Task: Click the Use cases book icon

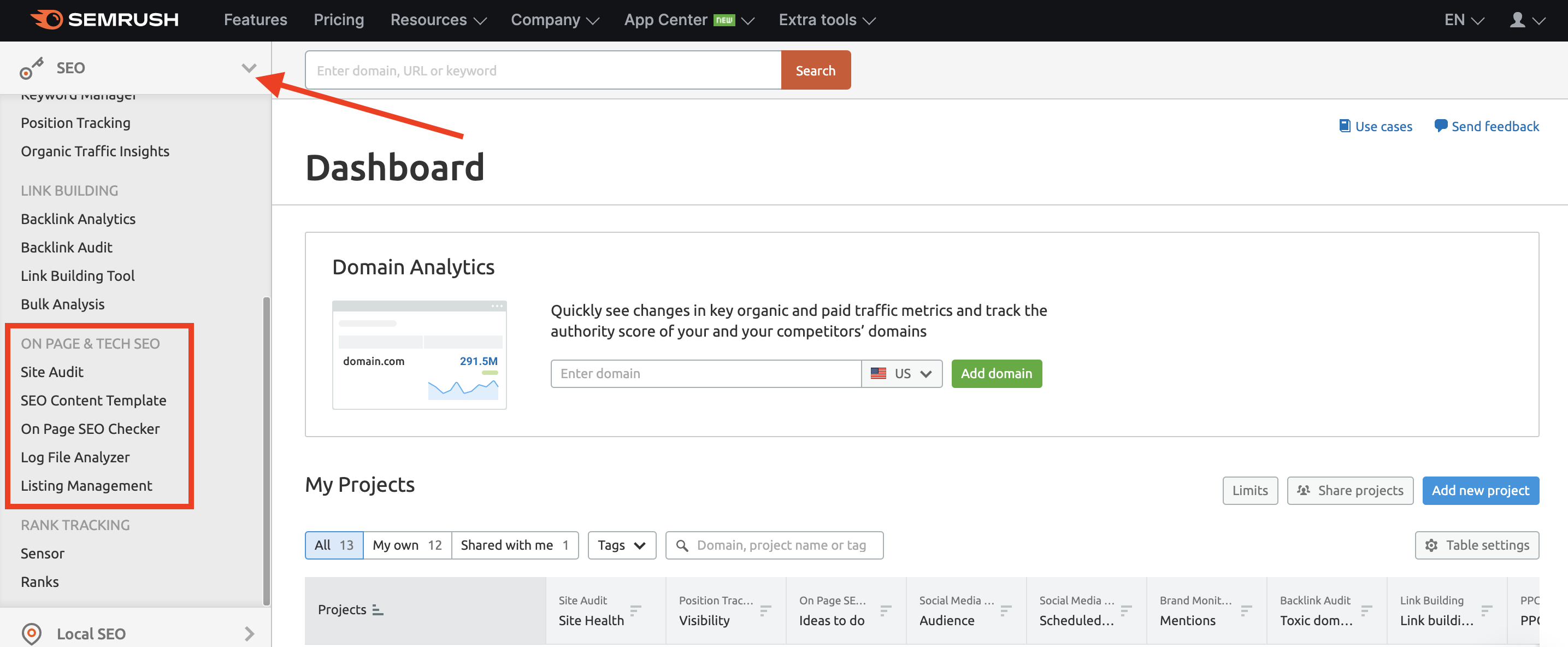Action: [x=1345, y=126]
